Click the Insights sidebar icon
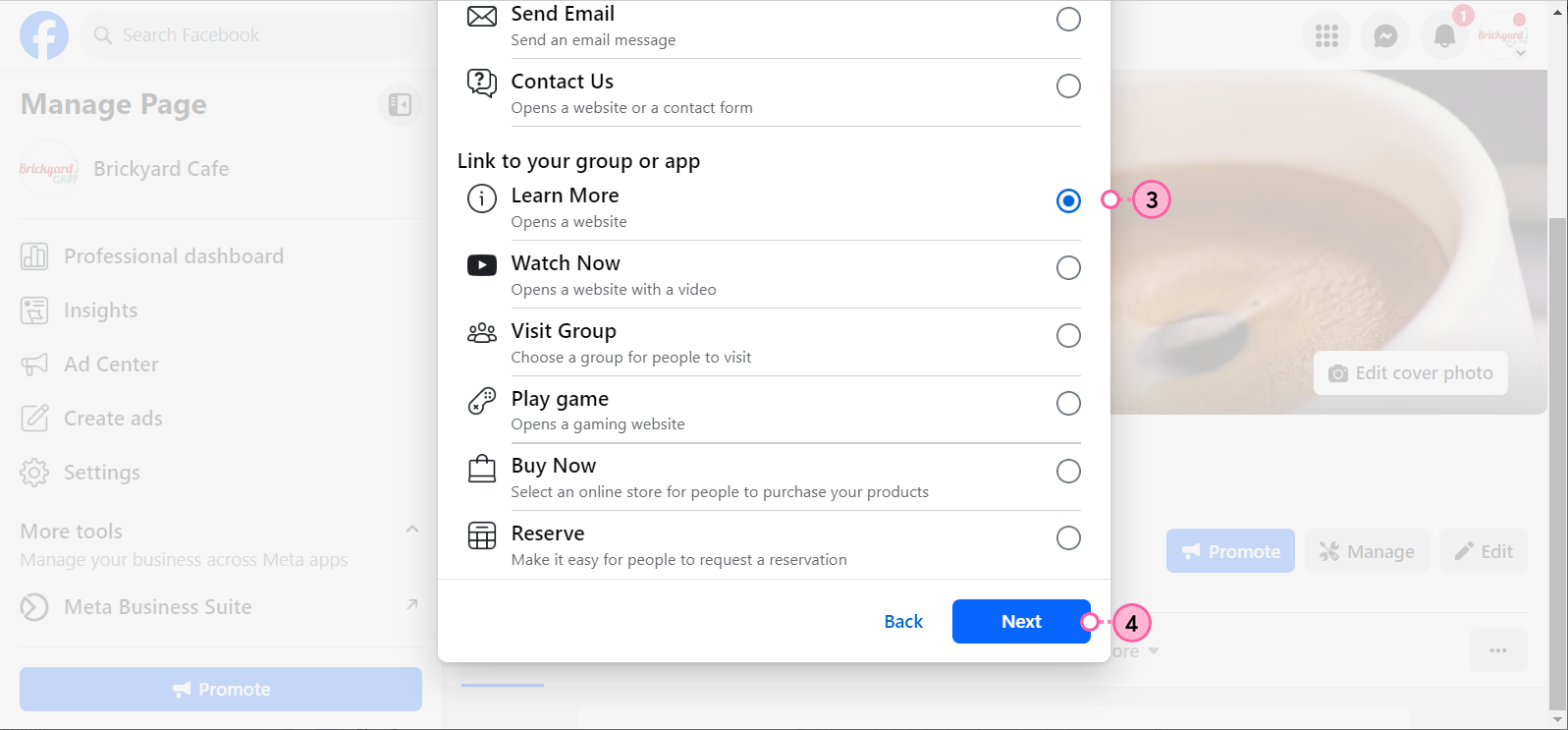 (34, 310)
